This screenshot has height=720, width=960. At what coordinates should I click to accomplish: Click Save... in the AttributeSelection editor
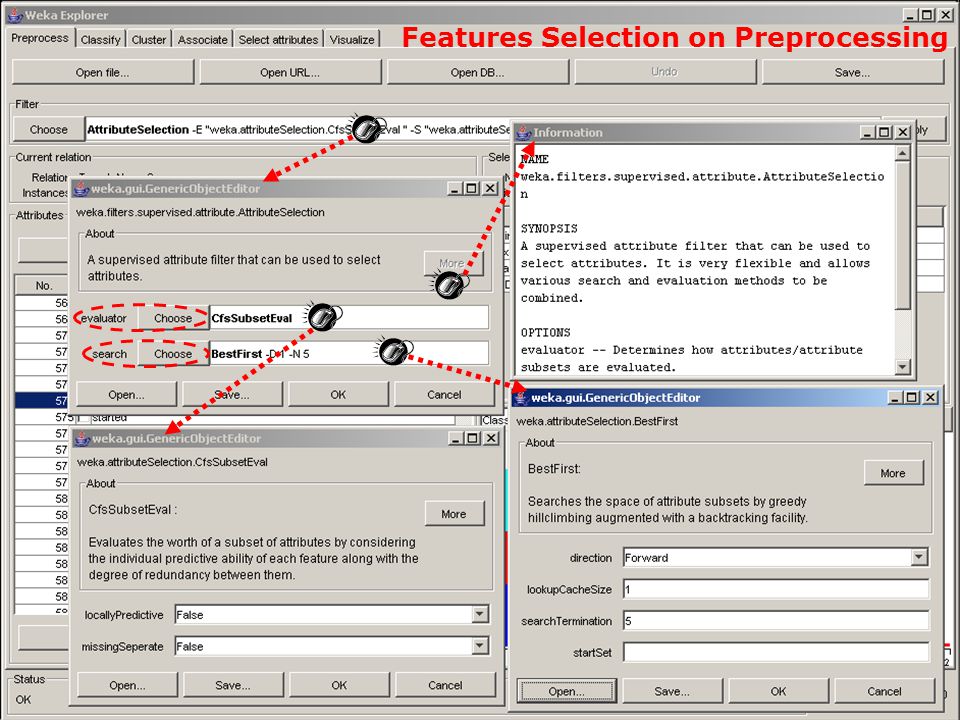click(x=232, y=395)
